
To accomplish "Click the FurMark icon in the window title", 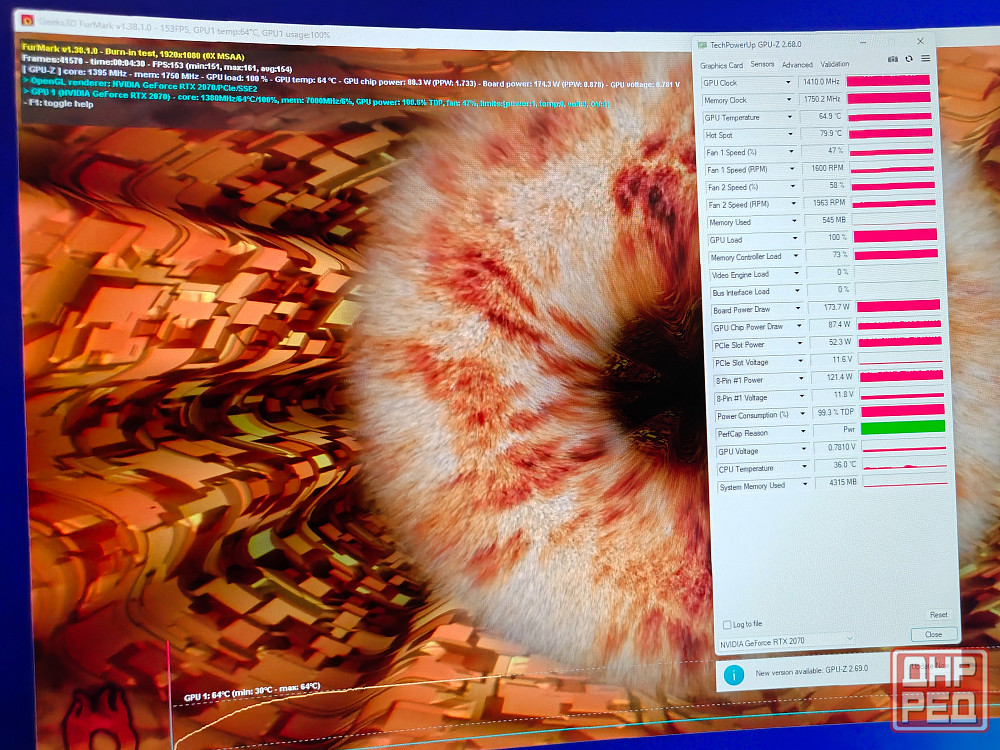I will pos(27,19).
